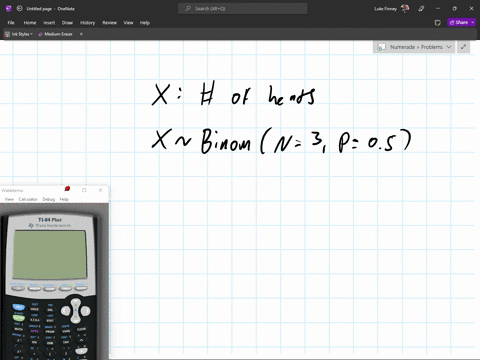Click the handwritten 'X: # of heads' note

233,94
